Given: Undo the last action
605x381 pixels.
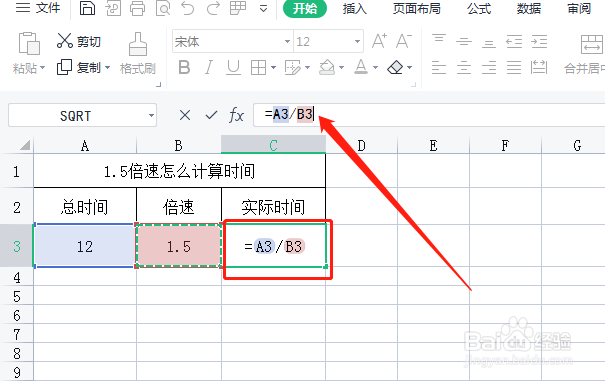Looking at the screenshot, I should pyautogui.click(x=188, y=8).
